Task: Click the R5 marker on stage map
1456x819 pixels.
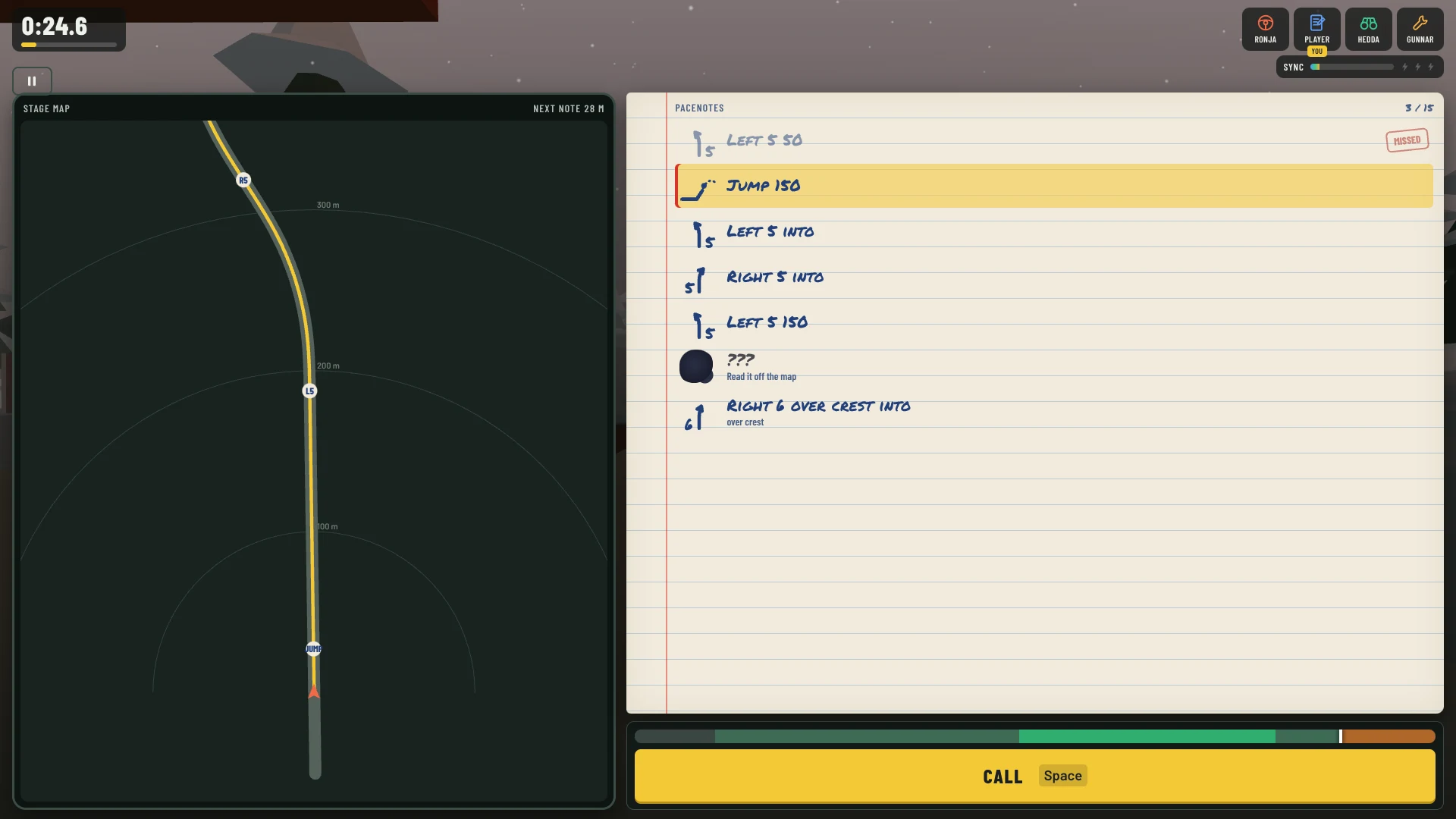Action: pyautogui.click(x=243, y=180)
